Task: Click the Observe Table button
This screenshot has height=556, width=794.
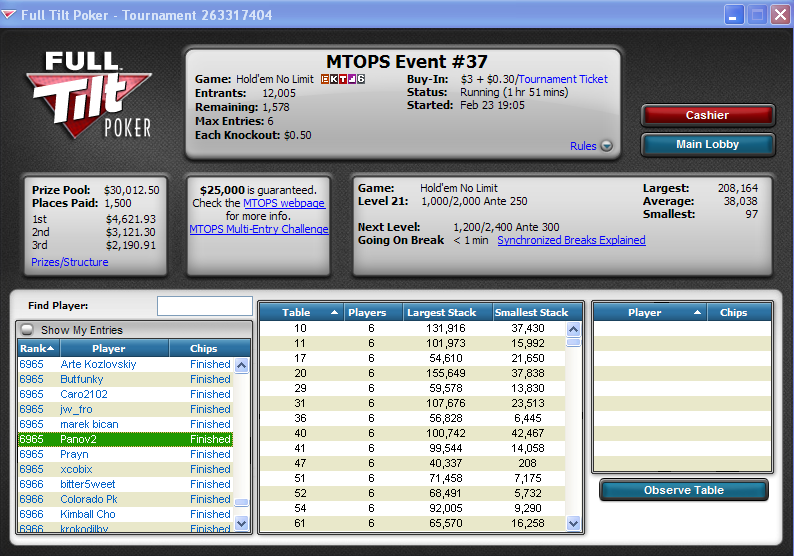Action: point(684,490)
